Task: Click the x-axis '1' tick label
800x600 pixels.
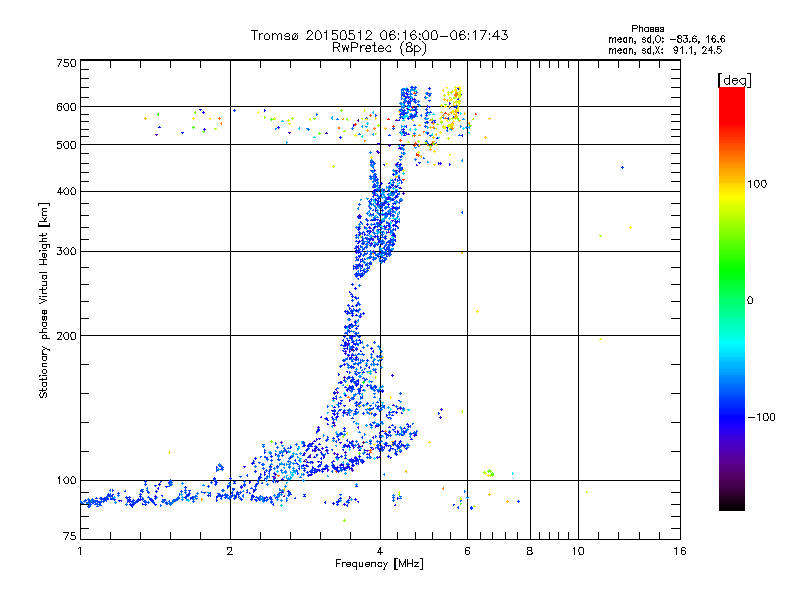Action: (80, 551)
